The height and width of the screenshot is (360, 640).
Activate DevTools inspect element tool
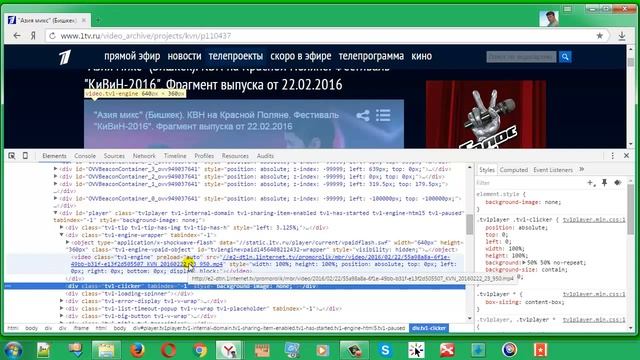(x=12, y=156)
